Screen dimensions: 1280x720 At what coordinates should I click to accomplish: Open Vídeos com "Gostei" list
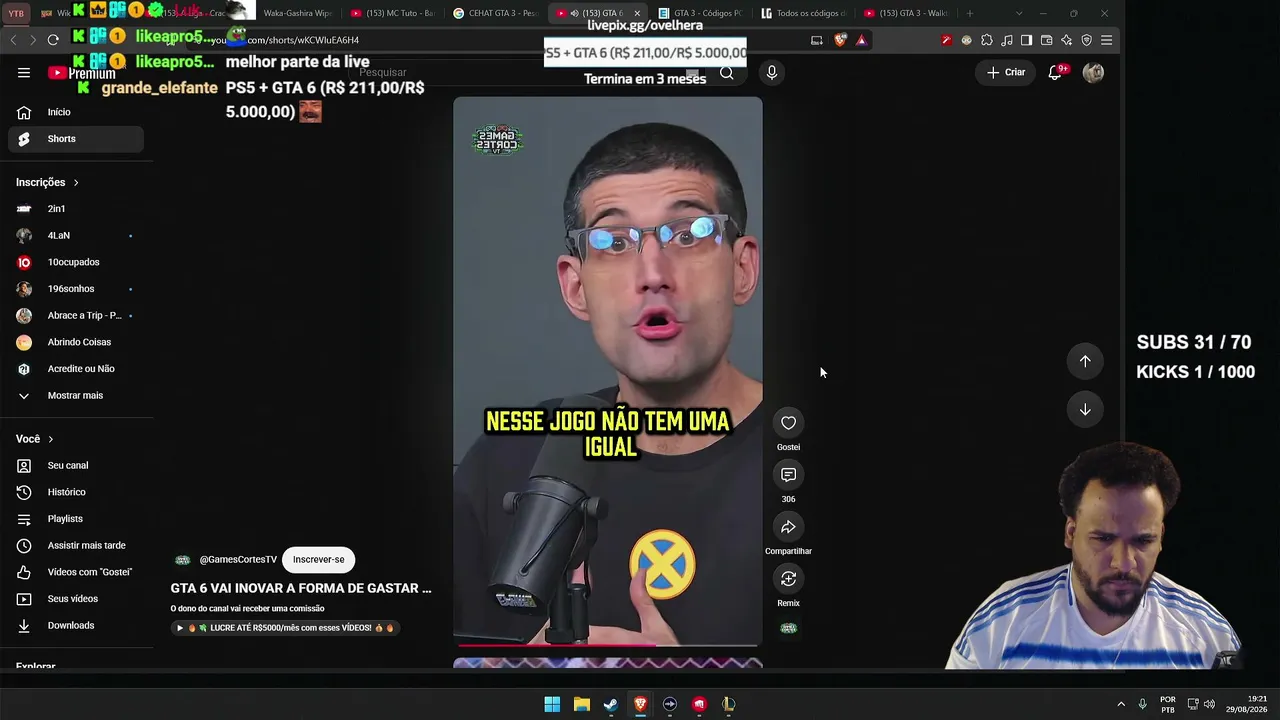(76, 572)
